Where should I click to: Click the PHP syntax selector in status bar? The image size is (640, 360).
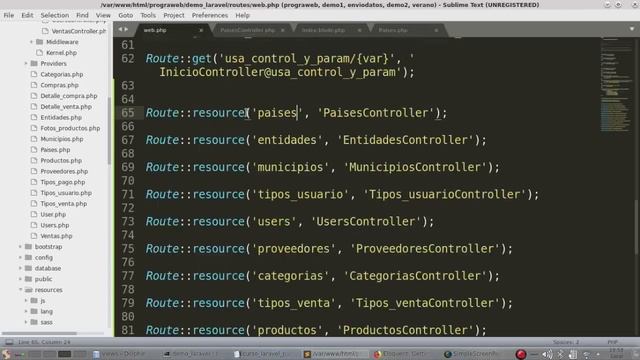pyautogui.click(x=612, y=342)
